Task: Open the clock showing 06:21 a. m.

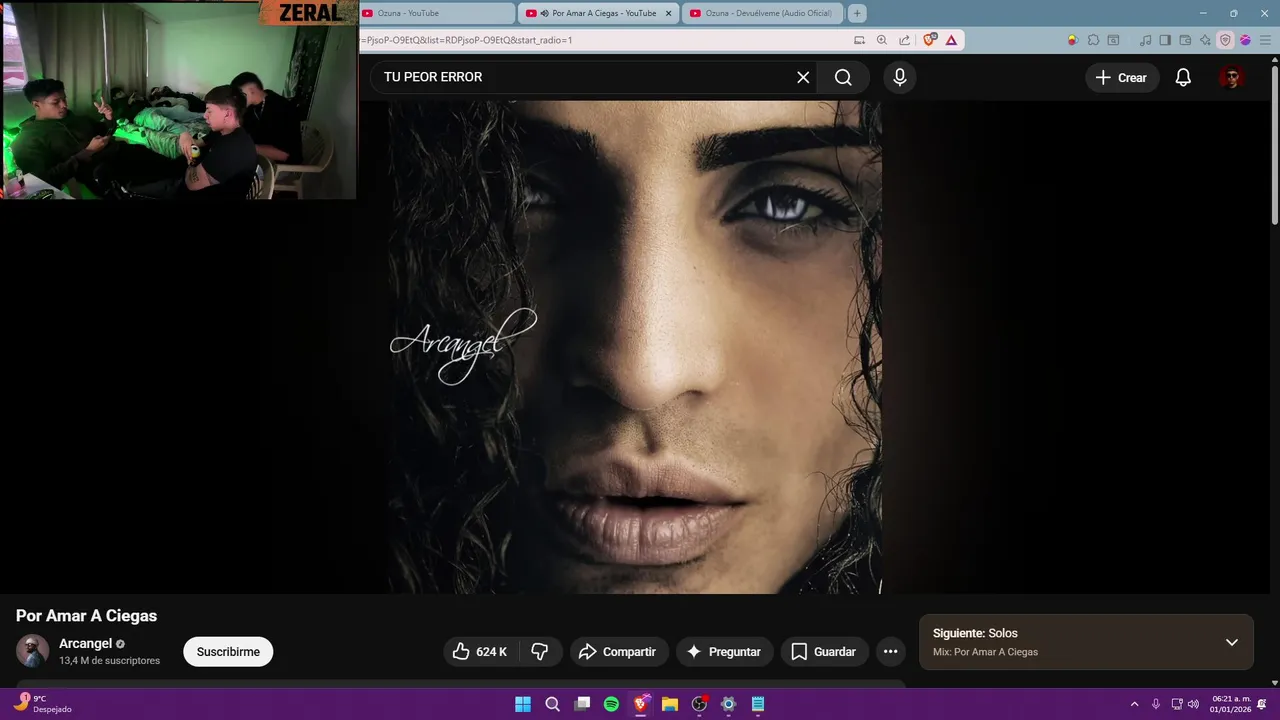Action: tap(1230, 704)
